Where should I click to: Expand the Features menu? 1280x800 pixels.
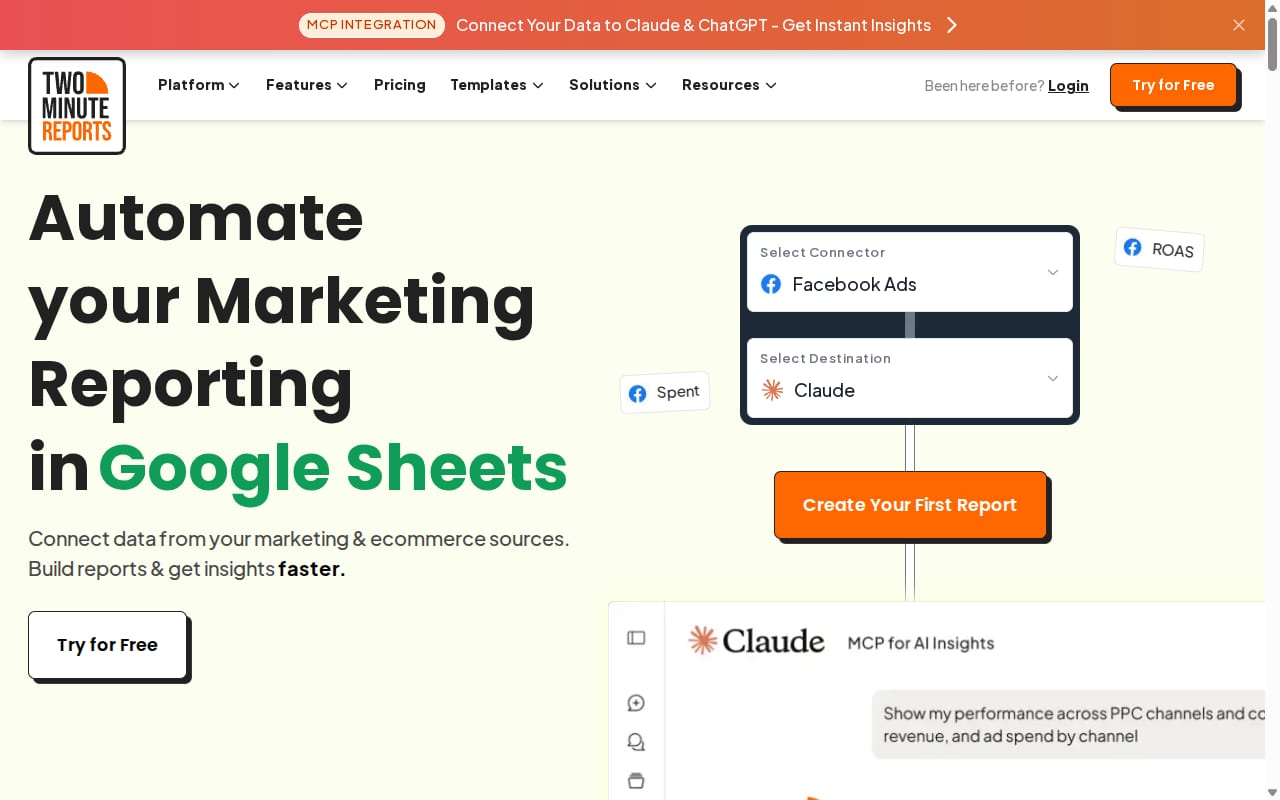[x=307, y=85]
